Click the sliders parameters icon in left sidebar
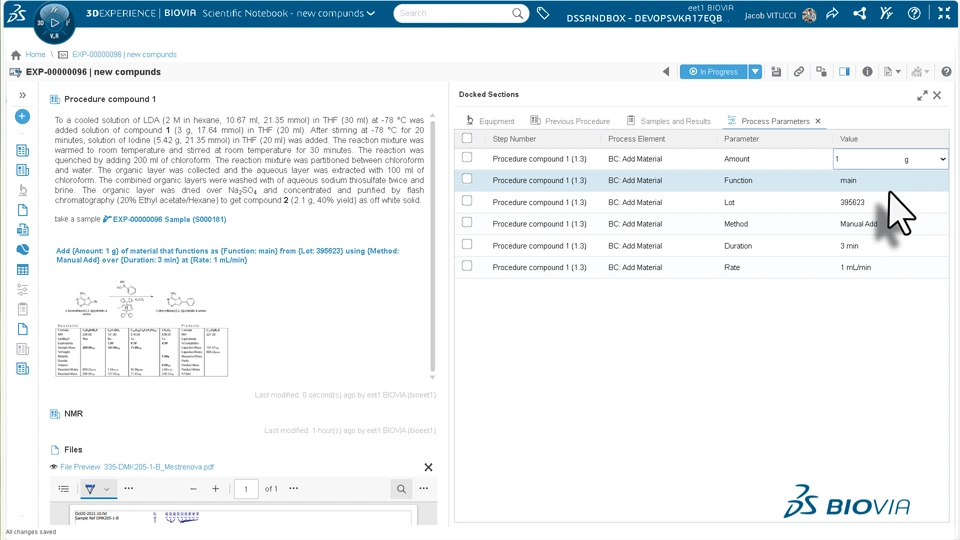The height and width of the screenshot is (540, 960). [23, 290]
